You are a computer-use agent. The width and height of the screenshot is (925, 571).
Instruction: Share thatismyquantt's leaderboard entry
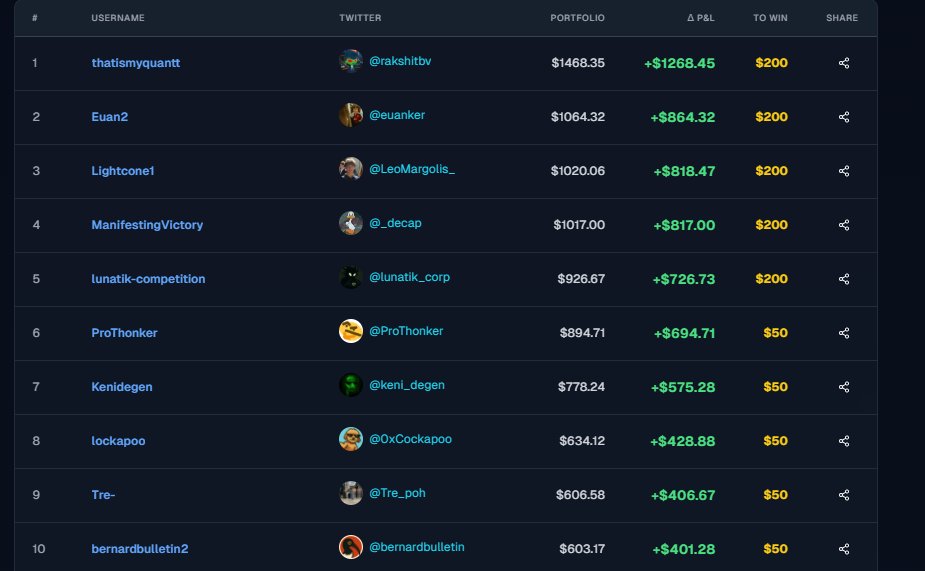tap(844, 63)
